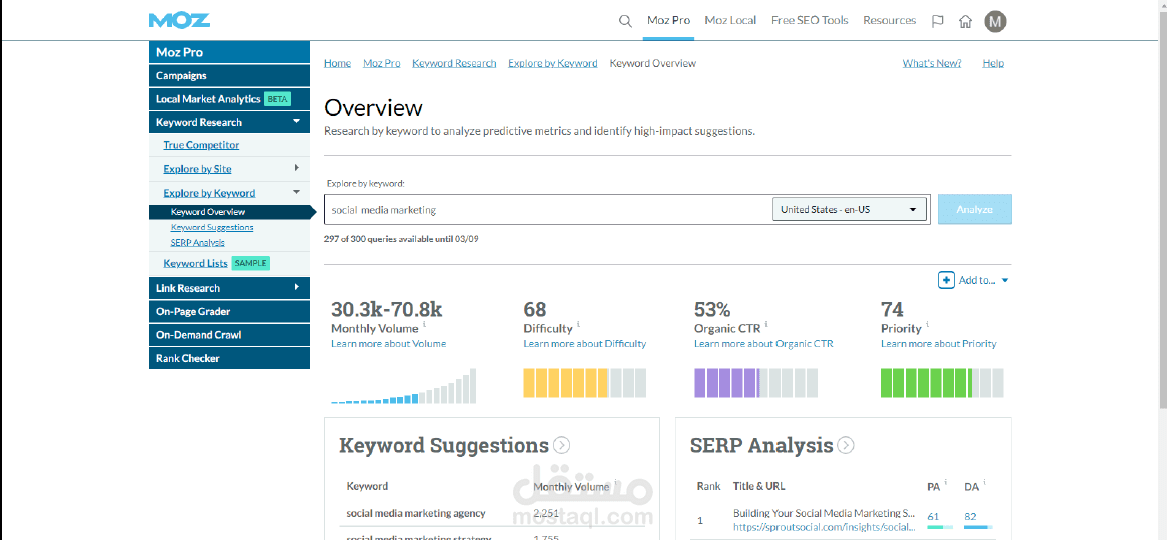The image size is (1167, 540).
Task: Click the Analyze button
Action: click(x=974, y=210)
